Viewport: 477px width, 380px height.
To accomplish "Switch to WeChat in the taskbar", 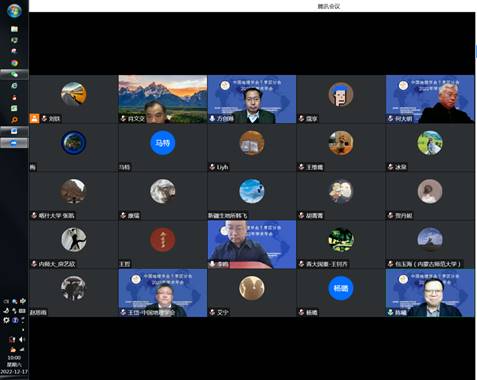I will pyautogui.click(x=14, y=74).
